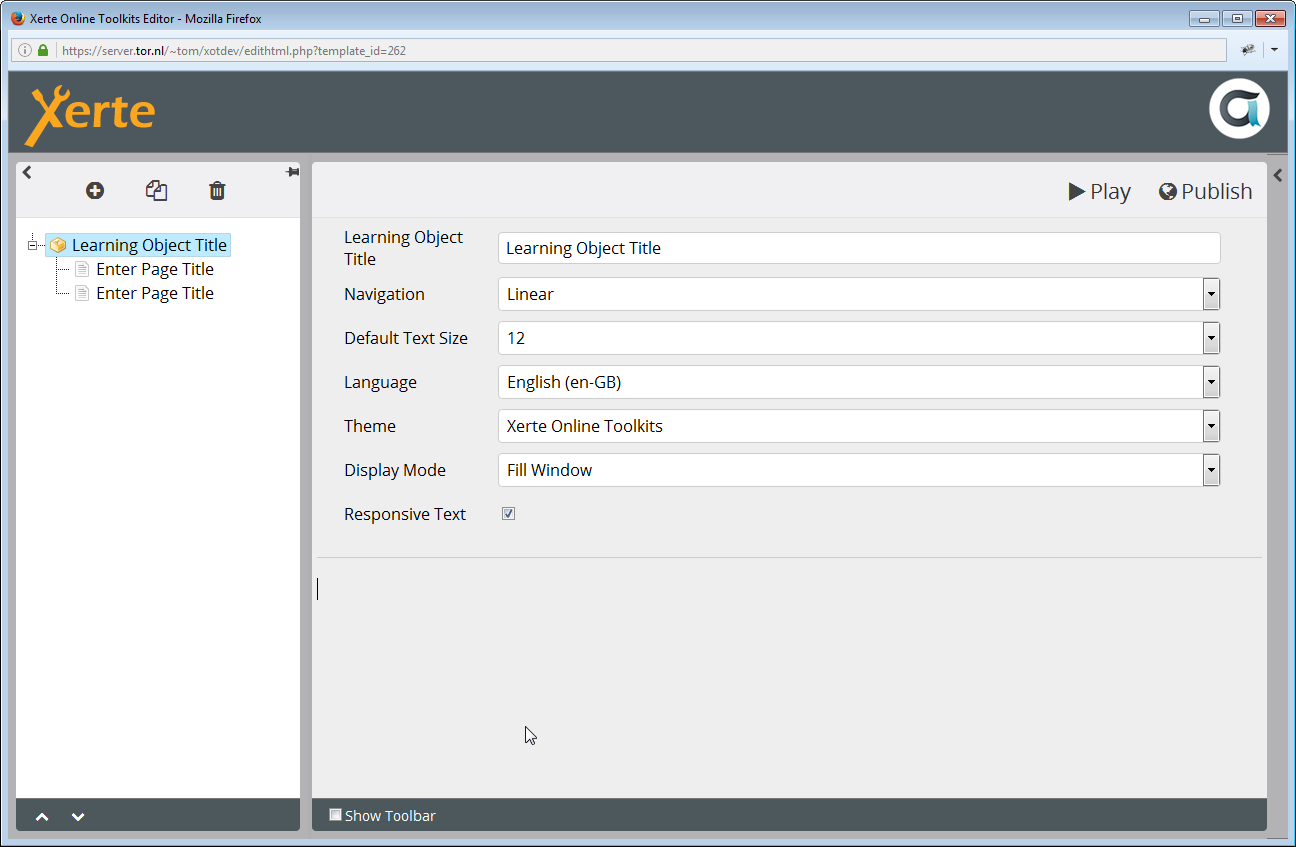Image resolution: width=1296 pixels, height=847 pixels.
Task: Click the Navigation label
Action: [384, 294]
